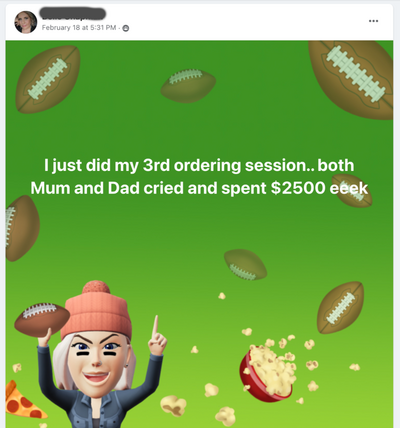The image size is (400, 428).
Task: Click the audience privacy icon beside the timestamp
Action: pos(126,28)
